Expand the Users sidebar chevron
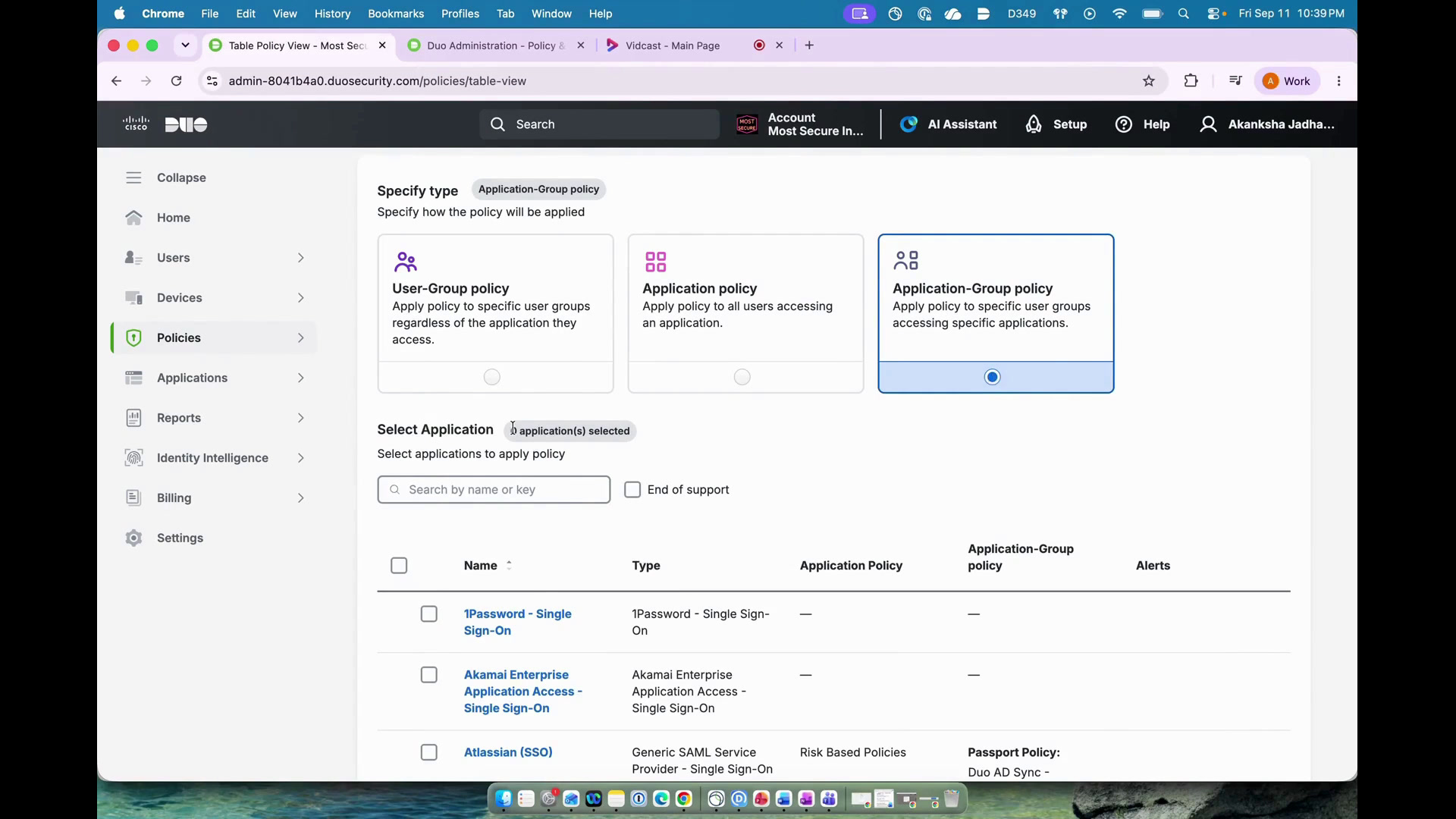Screen dimensions: 1456x819 [x=301, y=258]
